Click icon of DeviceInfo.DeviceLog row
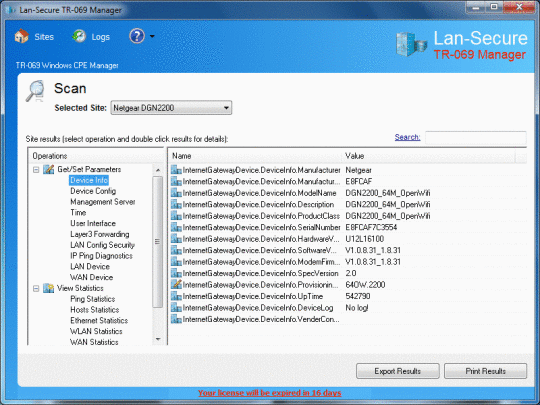Viewport: 540px width, 405px height. [x=176, y=308]
